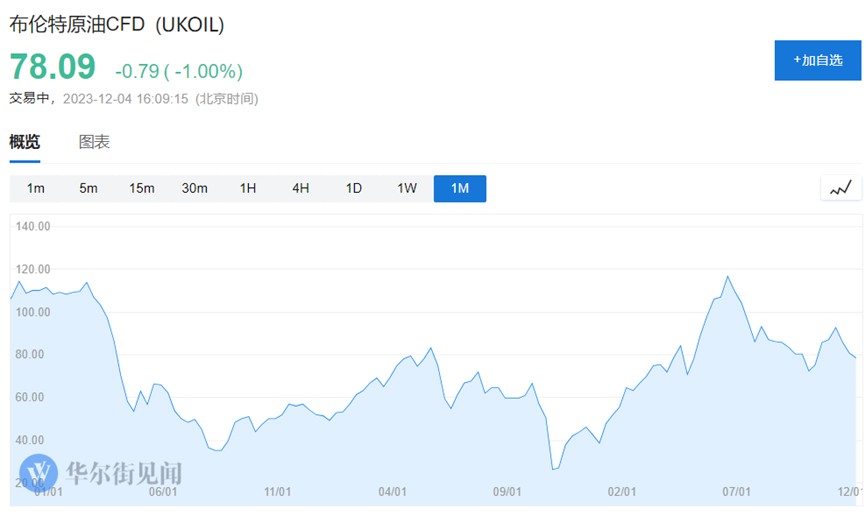Click the chart peak near 07/01
The height and width of the screenshot is (516, 865).
tap(727, 277)
